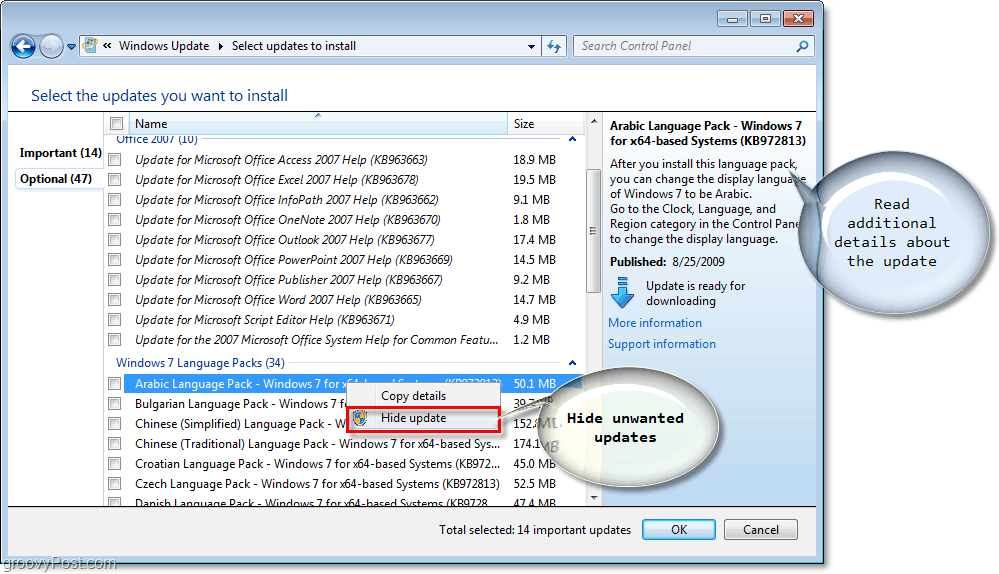Image resolution: width=999 pixels, height=574 pixels.
Task: Check the Arabic Language Pack checkbox
Action: tap(115, 384)
